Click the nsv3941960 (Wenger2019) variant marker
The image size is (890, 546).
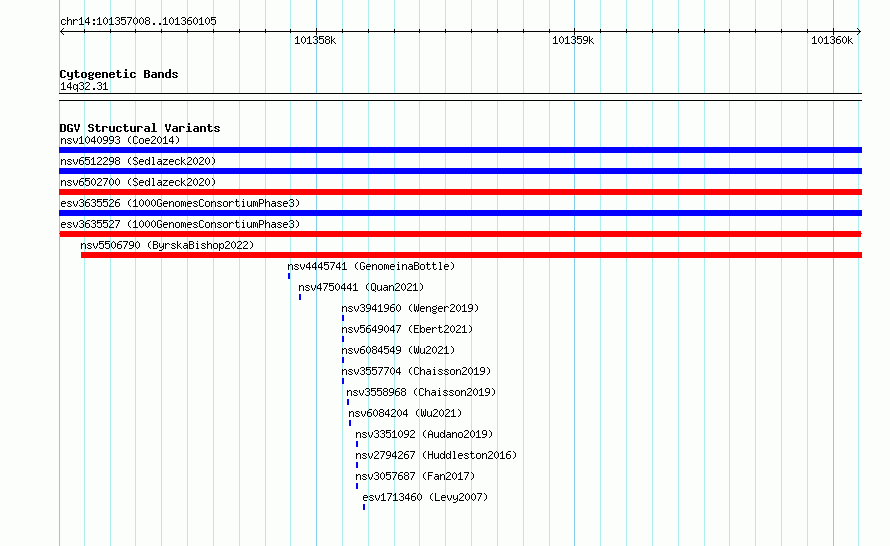[343, 318]
